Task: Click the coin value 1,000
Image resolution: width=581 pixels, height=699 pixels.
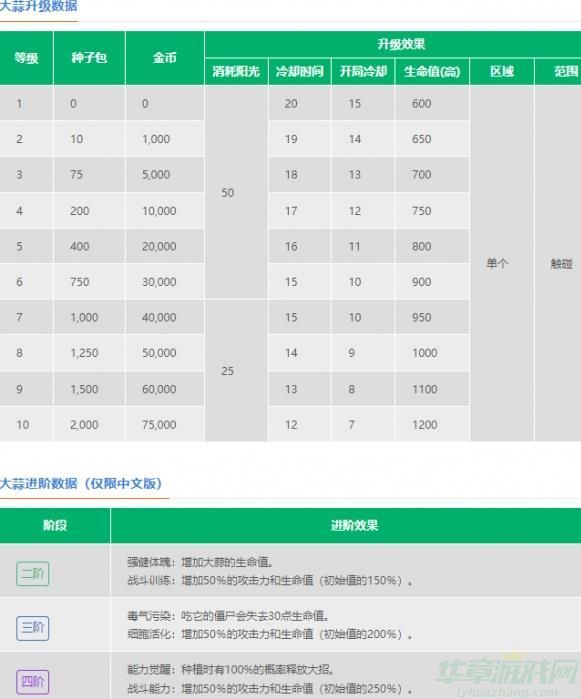Action: coord(156,139)
